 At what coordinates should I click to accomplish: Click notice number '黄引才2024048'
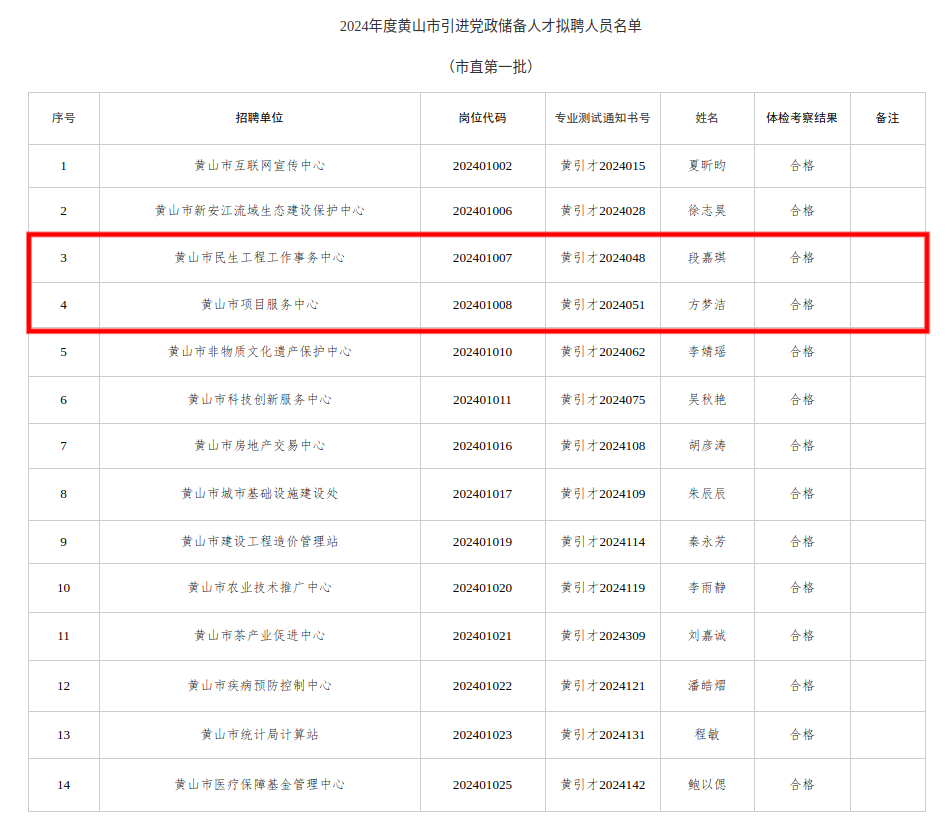(603, 258)
